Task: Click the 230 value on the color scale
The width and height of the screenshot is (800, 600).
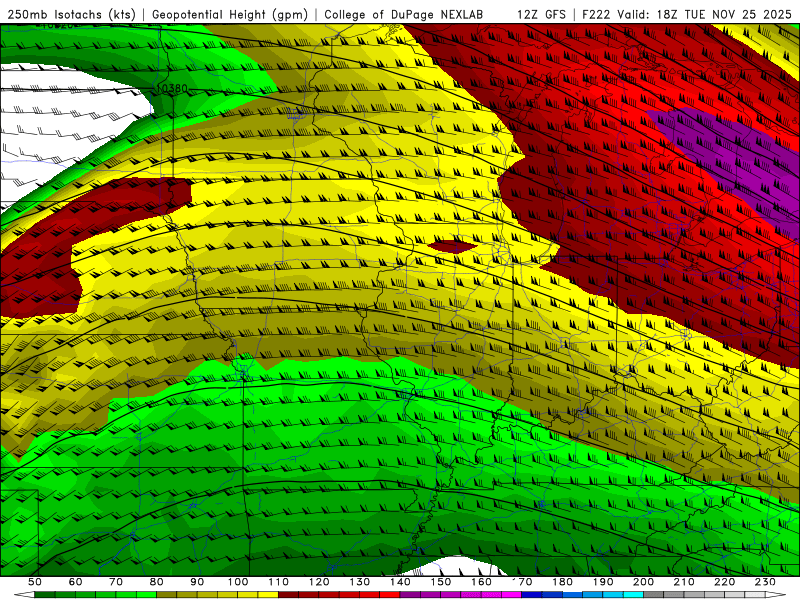Action: (x=765, y=582)
